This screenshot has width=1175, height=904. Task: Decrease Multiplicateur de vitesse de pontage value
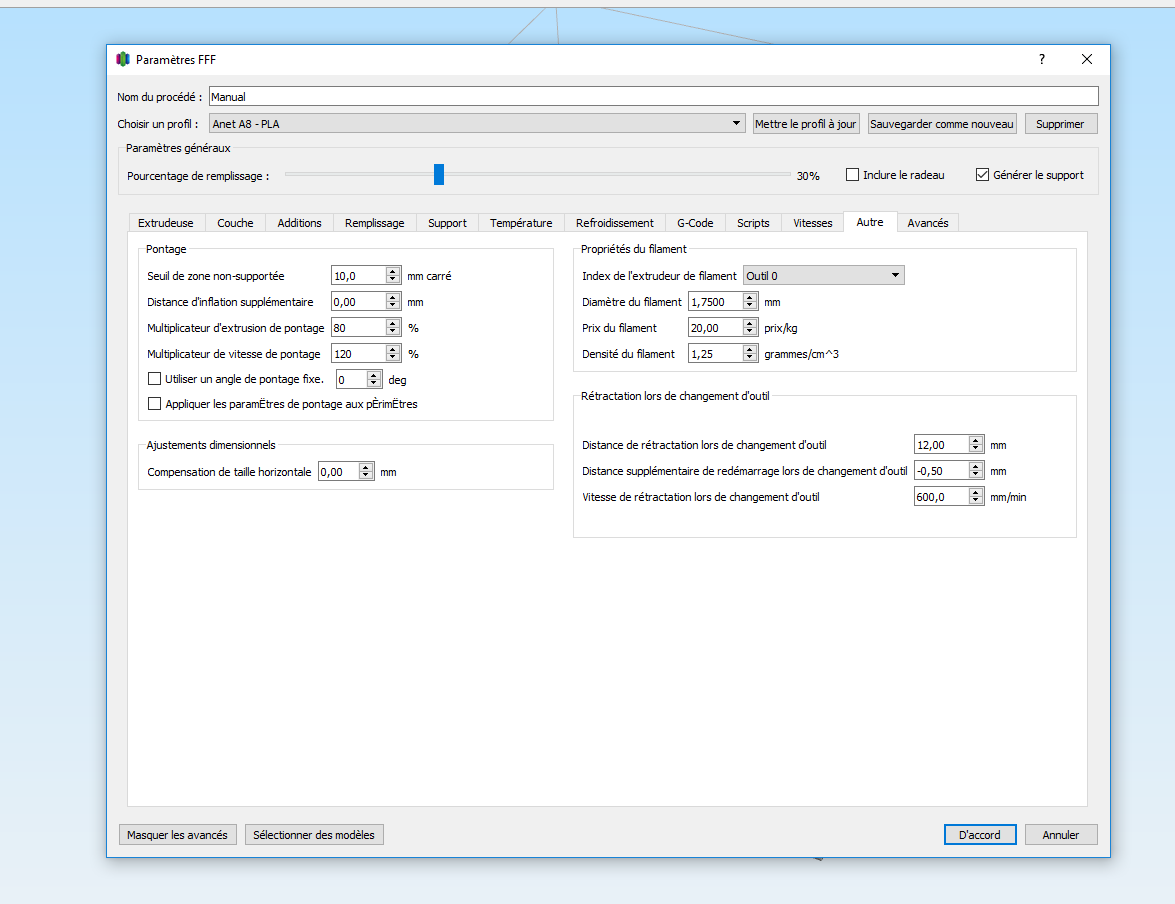coord(393,358)
